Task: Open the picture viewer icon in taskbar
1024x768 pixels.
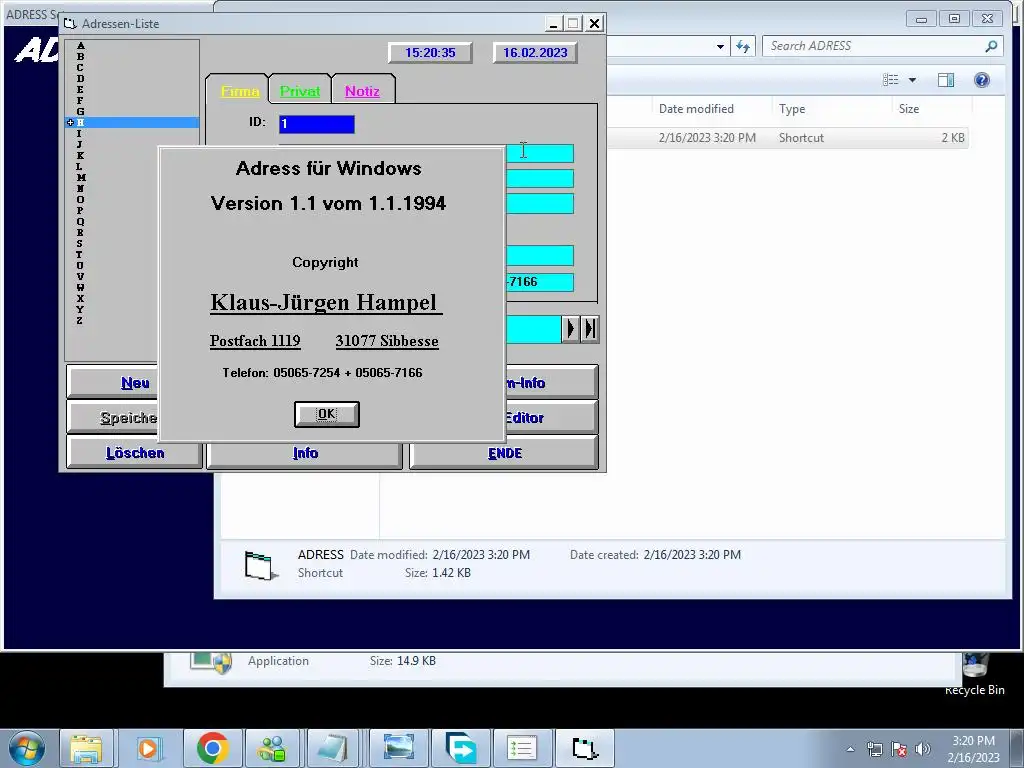Action: 398,748
